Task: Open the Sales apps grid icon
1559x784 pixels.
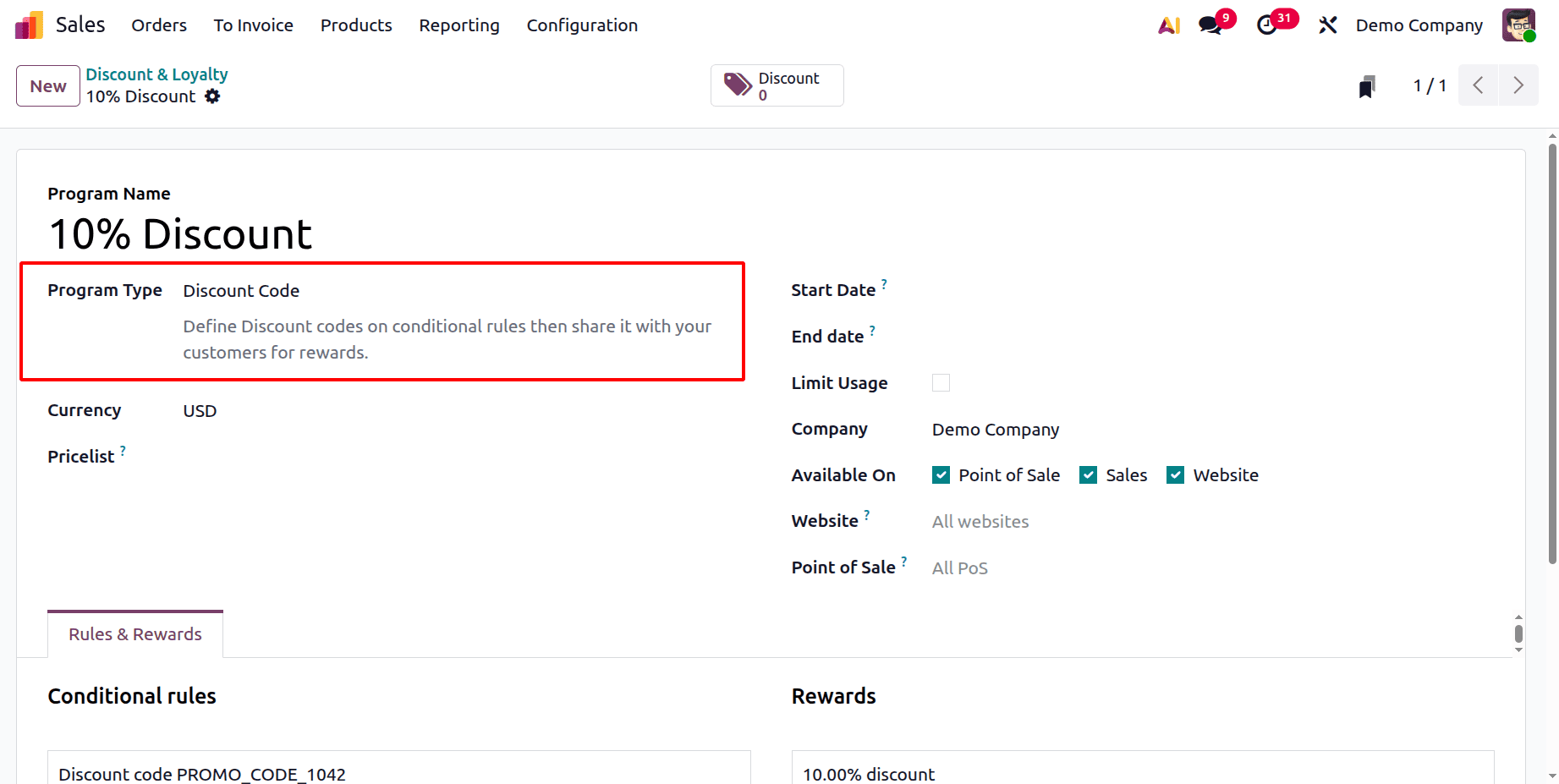Action: tap(28, 25)
